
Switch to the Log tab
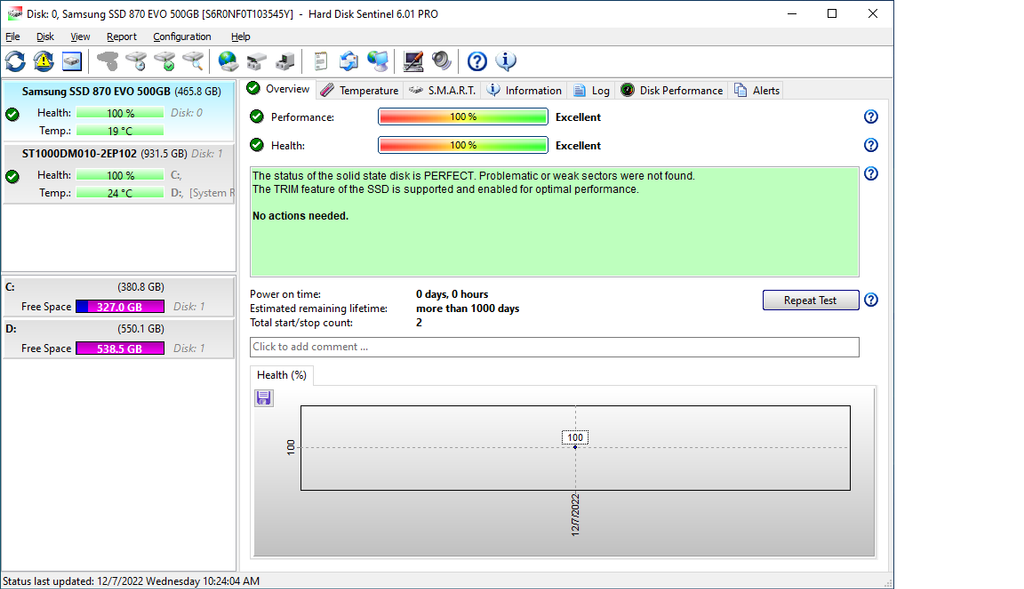point(592,91)
